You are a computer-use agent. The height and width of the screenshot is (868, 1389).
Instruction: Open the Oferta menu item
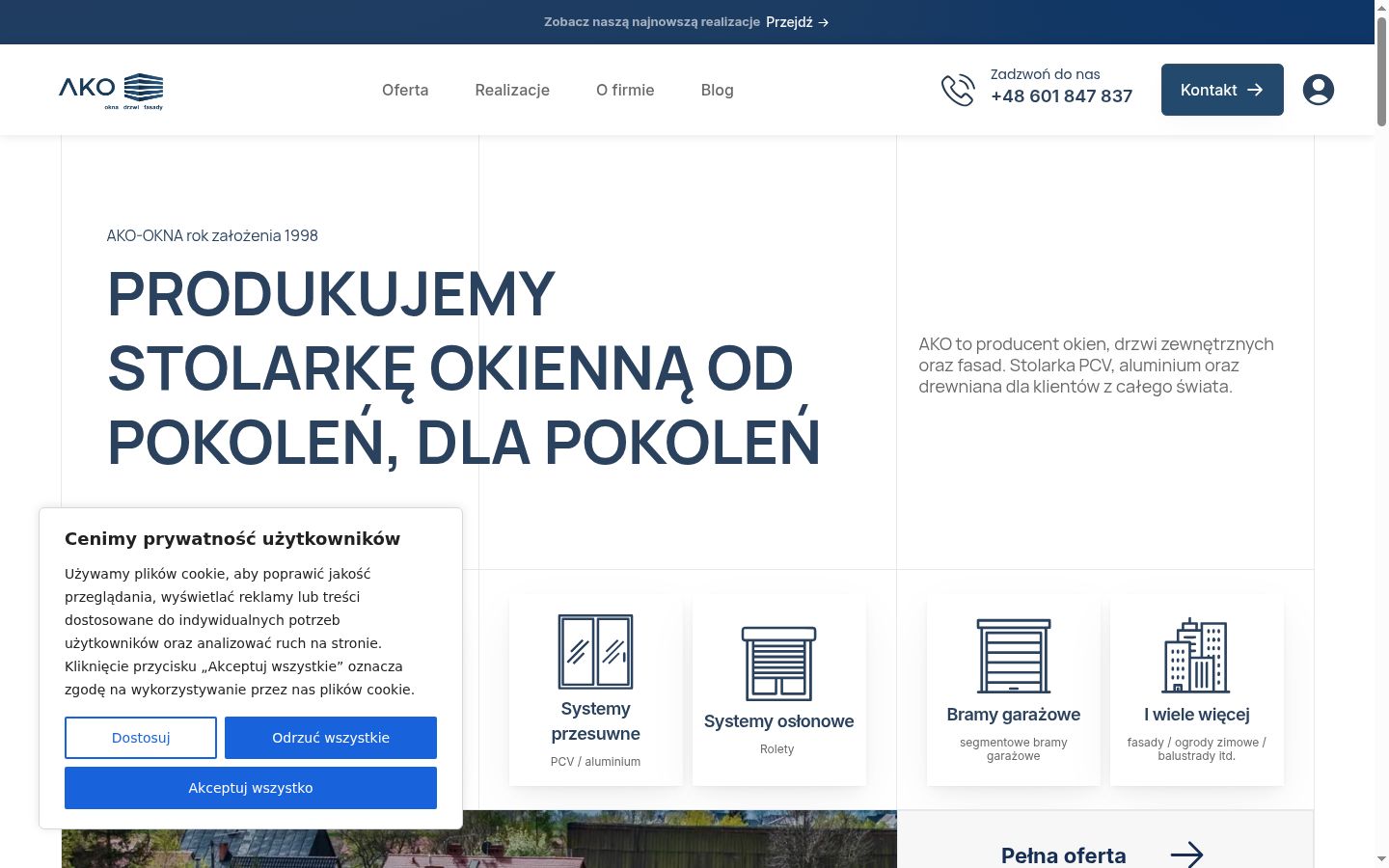pyautogui.click(x=405, y=90)
